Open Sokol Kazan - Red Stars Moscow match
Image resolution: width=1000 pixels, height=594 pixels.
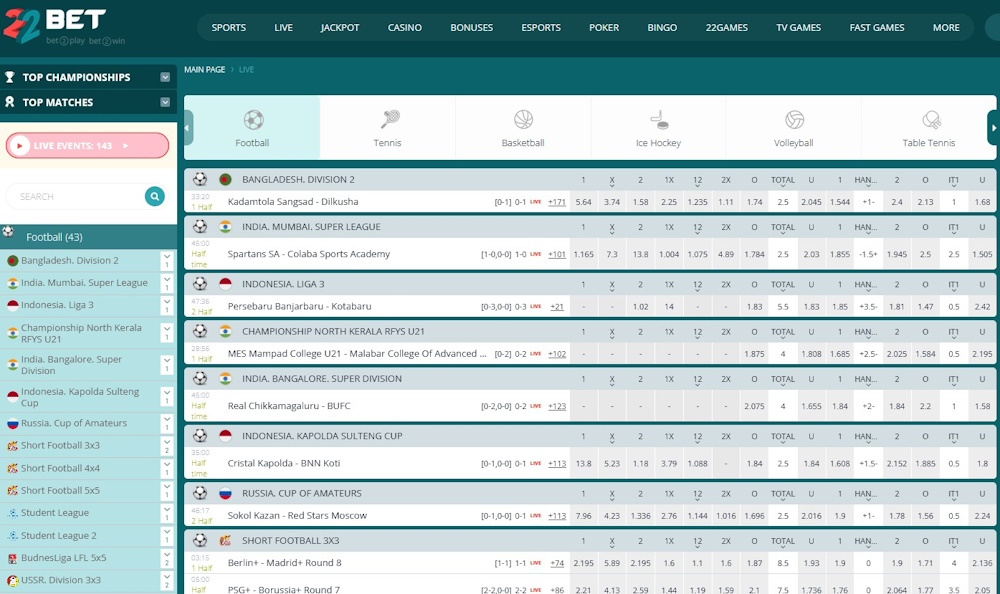click(297, 516)
